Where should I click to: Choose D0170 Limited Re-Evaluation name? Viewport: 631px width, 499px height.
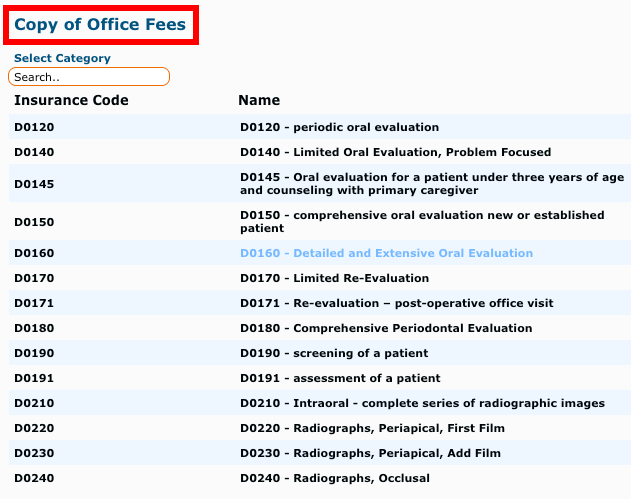[334, 278]
